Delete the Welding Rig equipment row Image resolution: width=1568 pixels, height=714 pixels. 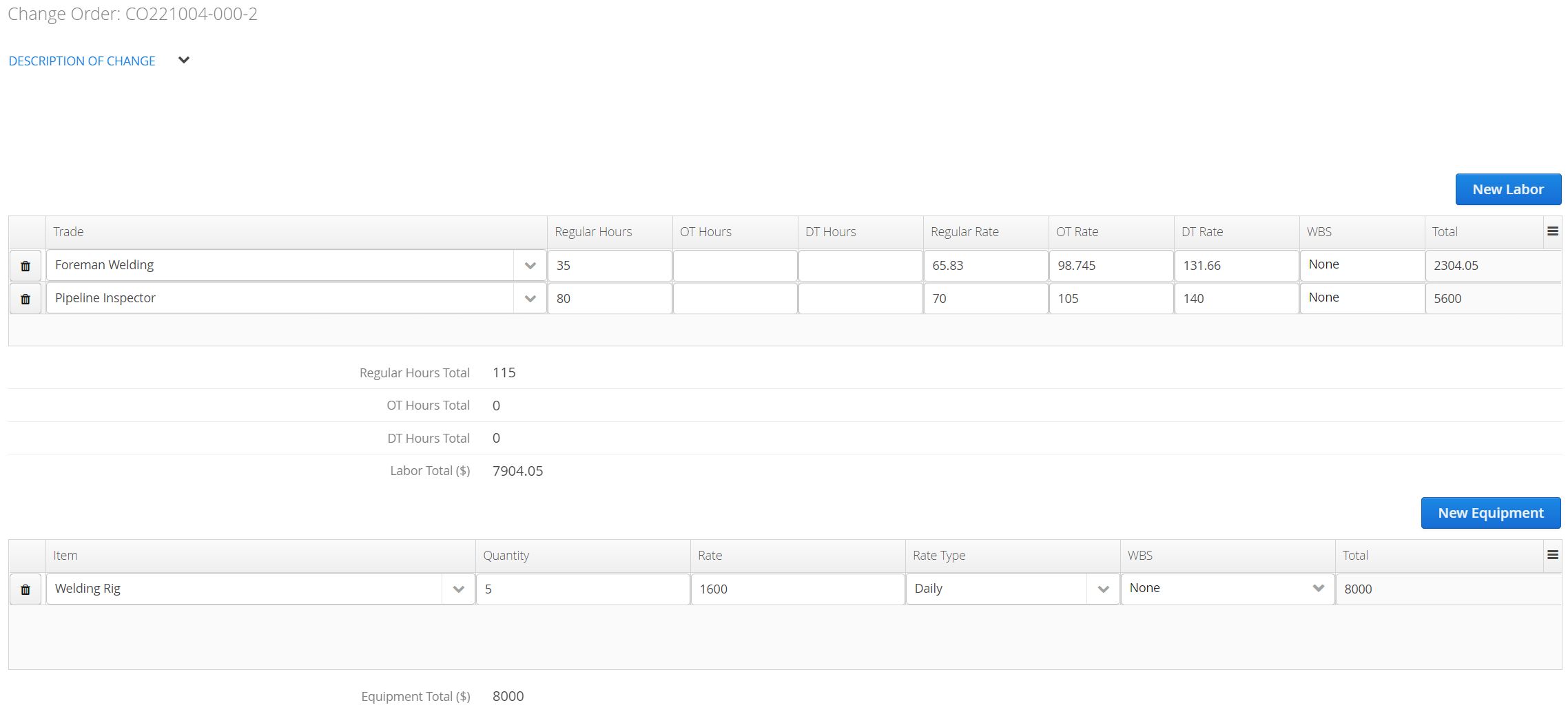[25, 589]
